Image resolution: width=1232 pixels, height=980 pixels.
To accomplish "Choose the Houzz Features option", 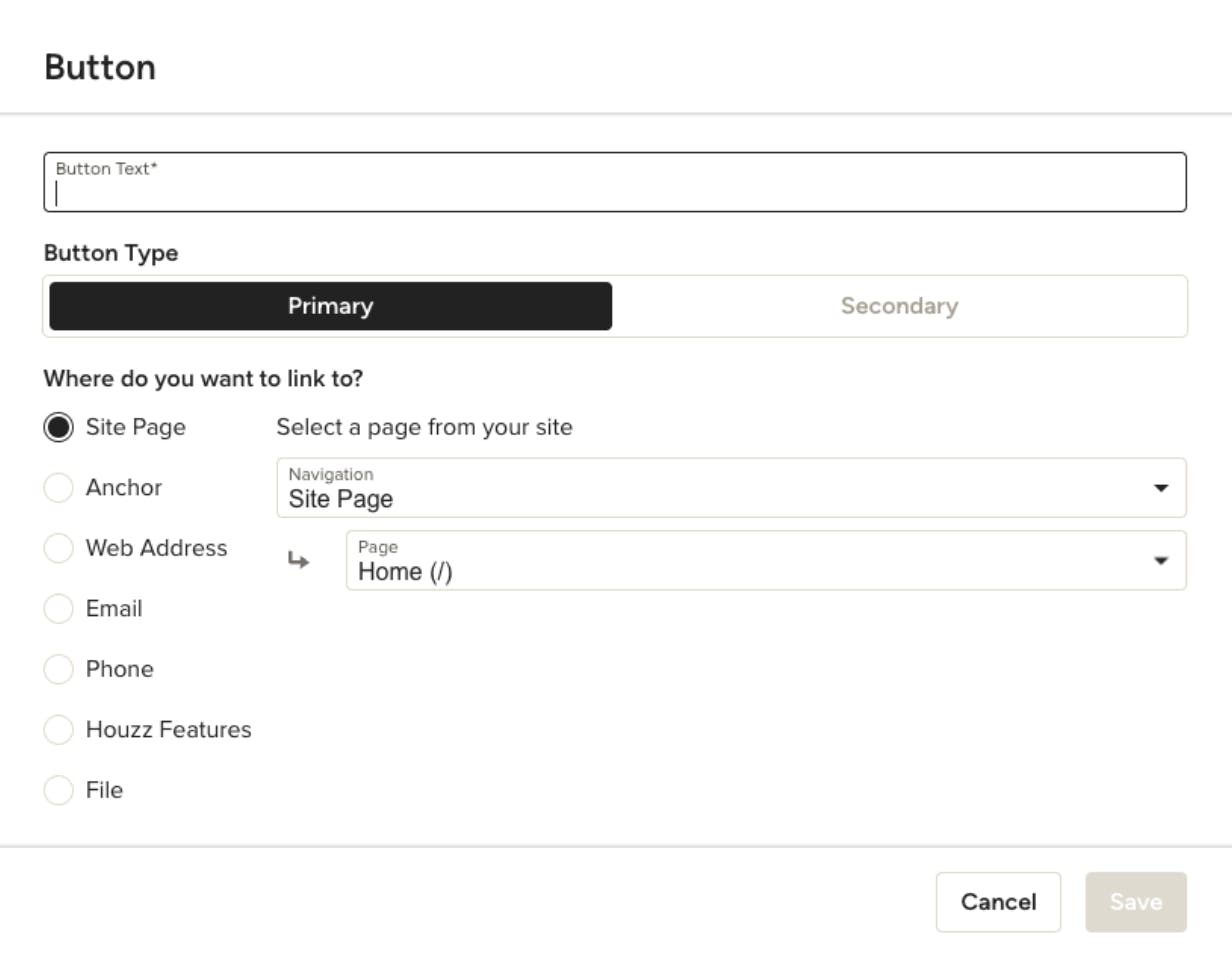I will [x=59, y=730].
